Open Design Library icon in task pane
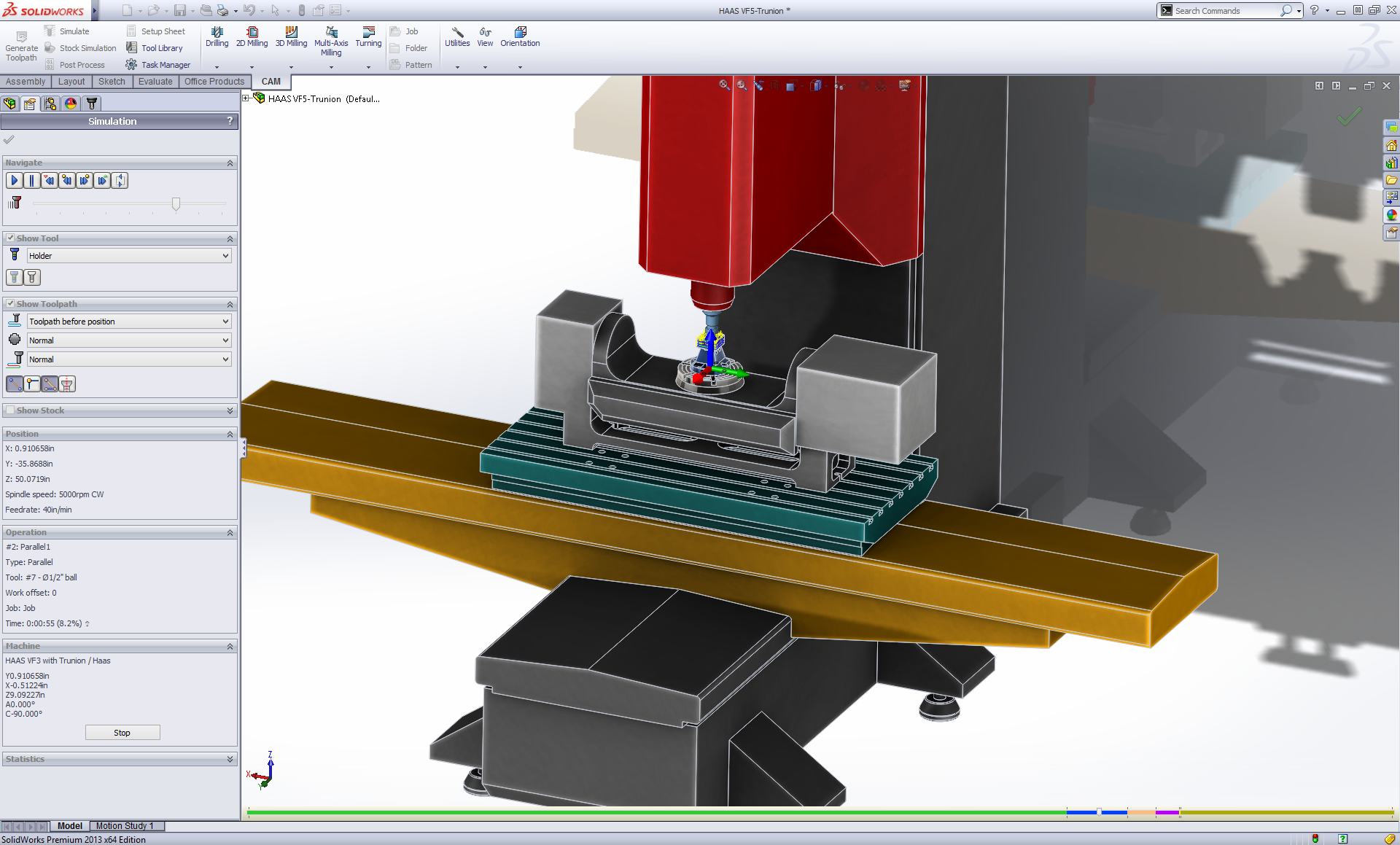This screenshot has width=1400, height=845. (1391, 163)
